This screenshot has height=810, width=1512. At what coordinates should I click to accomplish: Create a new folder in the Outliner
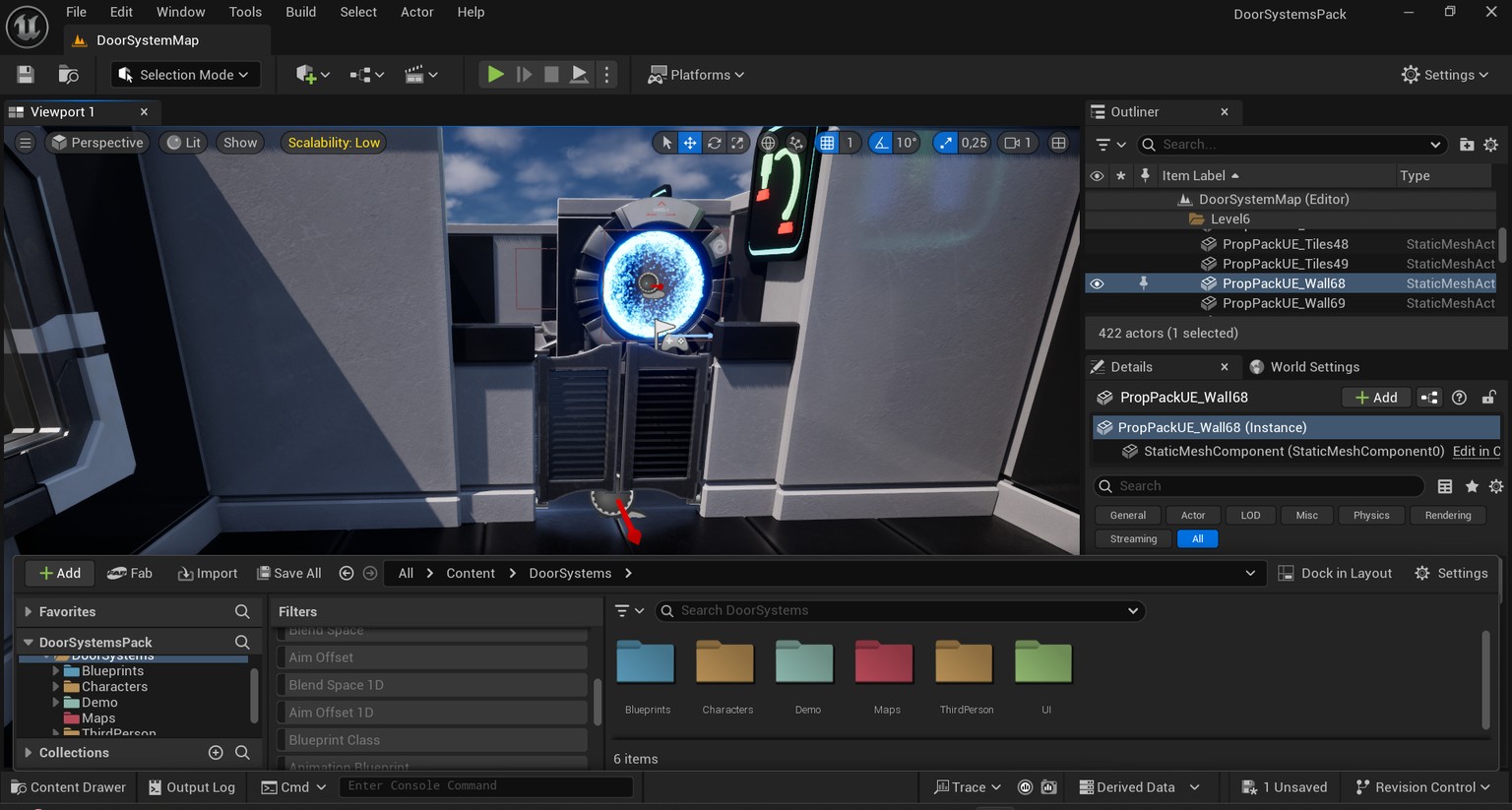pos(1467,145)
